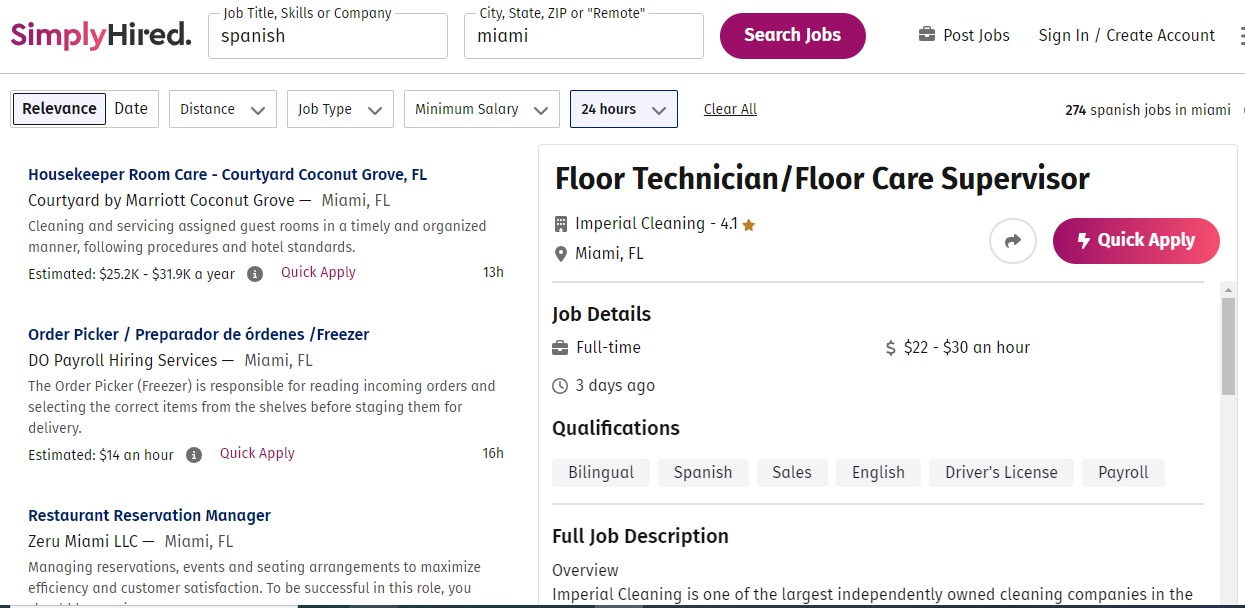Viewport: 1245px width, 608px height.
Task: Click the share arrow icon
Action: click(1013, 241)
